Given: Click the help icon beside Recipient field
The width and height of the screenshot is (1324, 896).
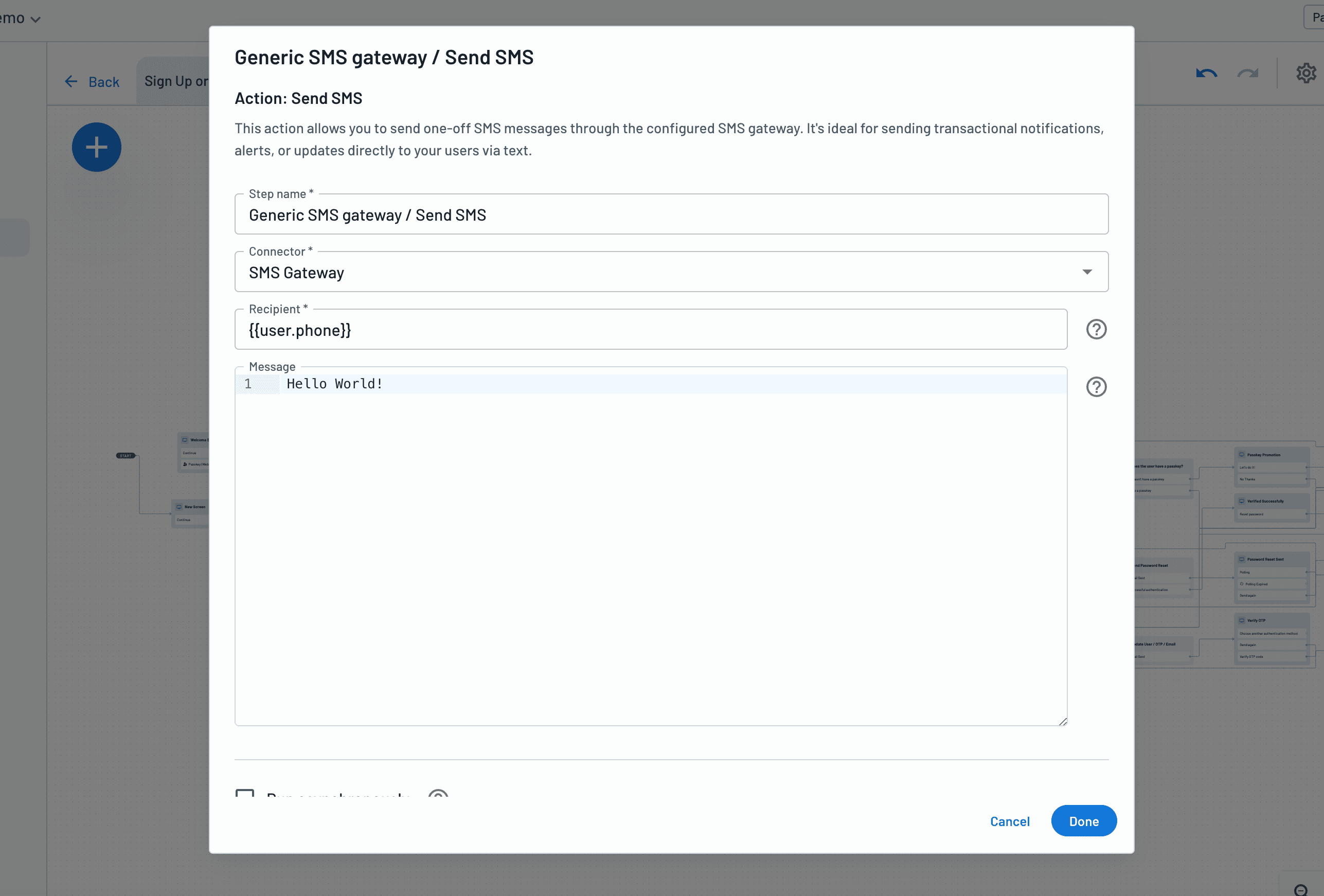Looking at the screenshot, I should [1096, 329].
